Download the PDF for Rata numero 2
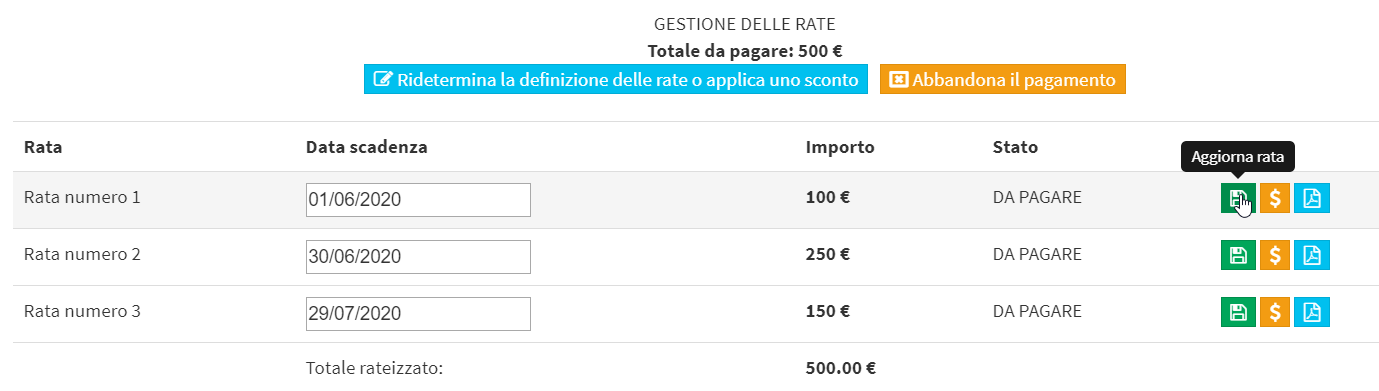This screenshot has height=391, width=1379. pyautogui.click(x=1312, y=255)
